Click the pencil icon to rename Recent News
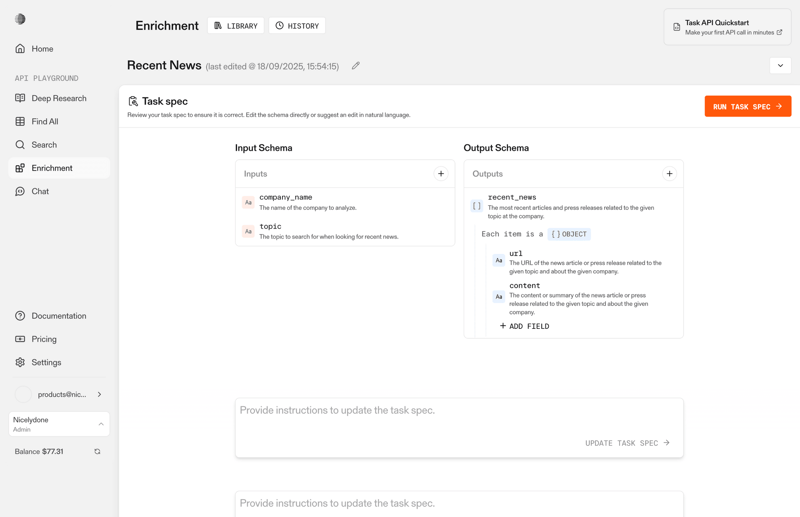The width and height of the screenshot is (800, 517). pyautogui.click(x=356, y=66)
